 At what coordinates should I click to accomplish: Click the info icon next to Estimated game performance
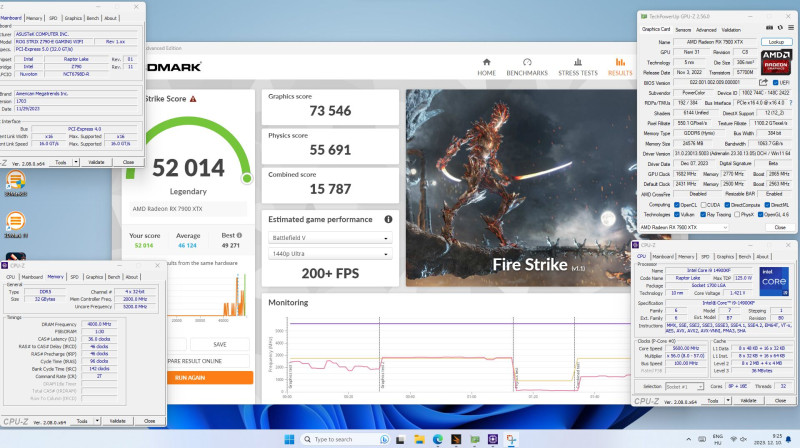pyautogui.click(x=388, y=219)
